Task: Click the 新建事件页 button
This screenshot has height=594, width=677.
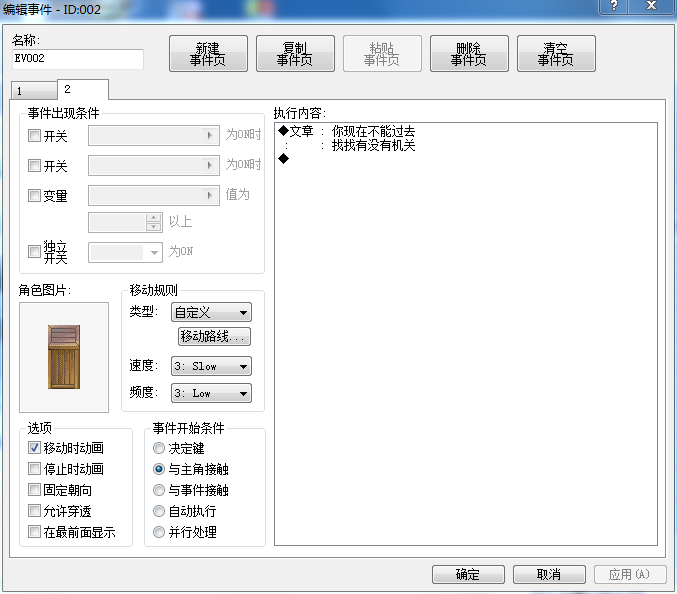Action: pyautogui.click(x=208, y=54)
